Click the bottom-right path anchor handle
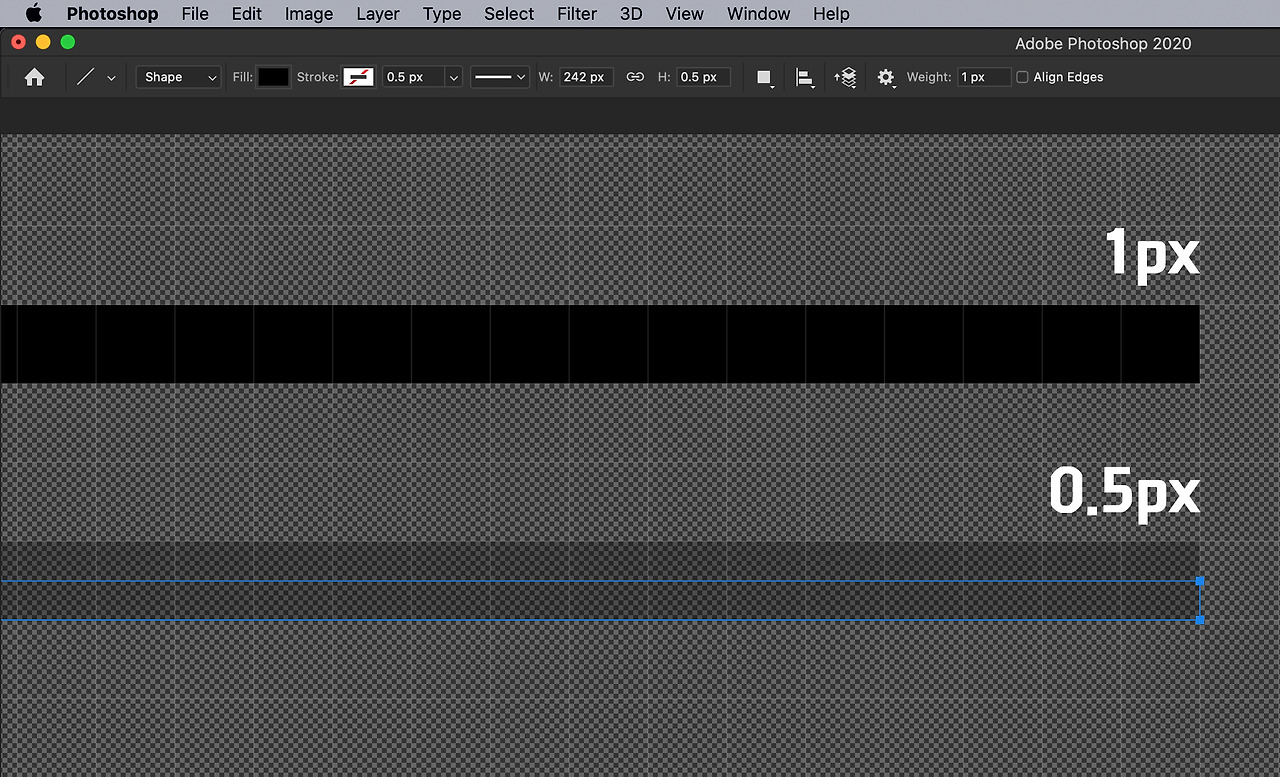The width and height of the screenshot is (1280, 777). [x=1200, y=620]
